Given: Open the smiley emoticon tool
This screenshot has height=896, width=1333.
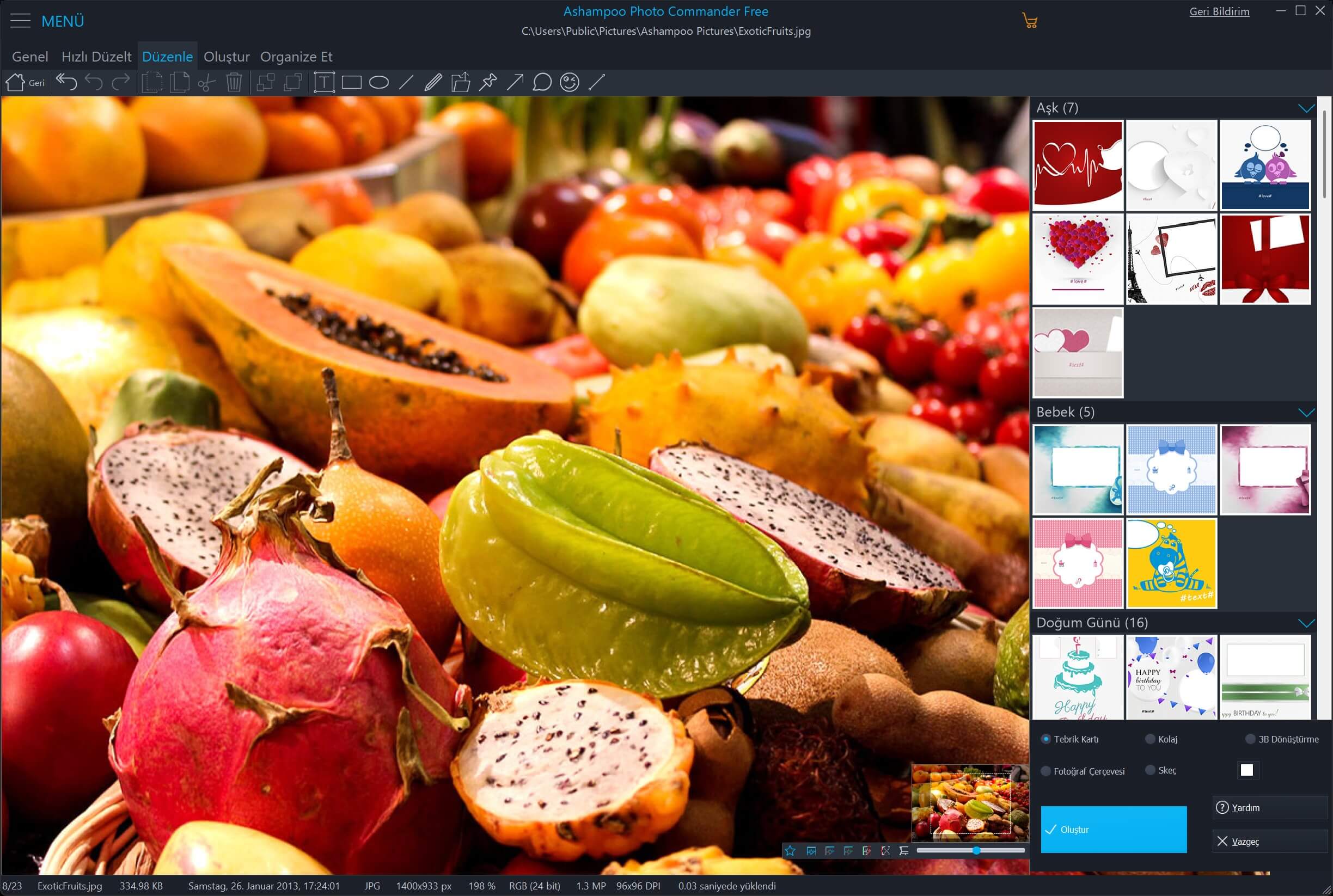Looking at the screenshot, I should tap(570, 83).
